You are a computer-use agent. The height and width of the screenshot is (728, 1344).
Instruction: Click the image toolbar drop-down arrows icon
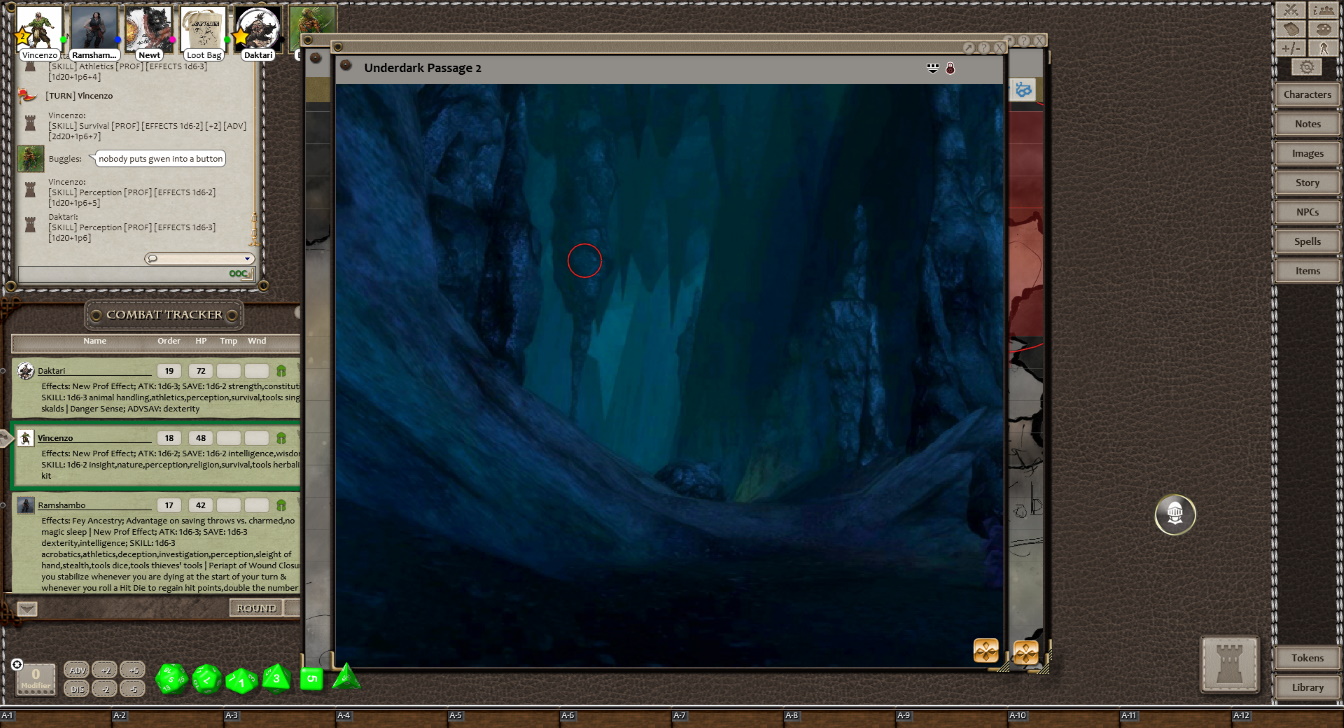point(933,68)
